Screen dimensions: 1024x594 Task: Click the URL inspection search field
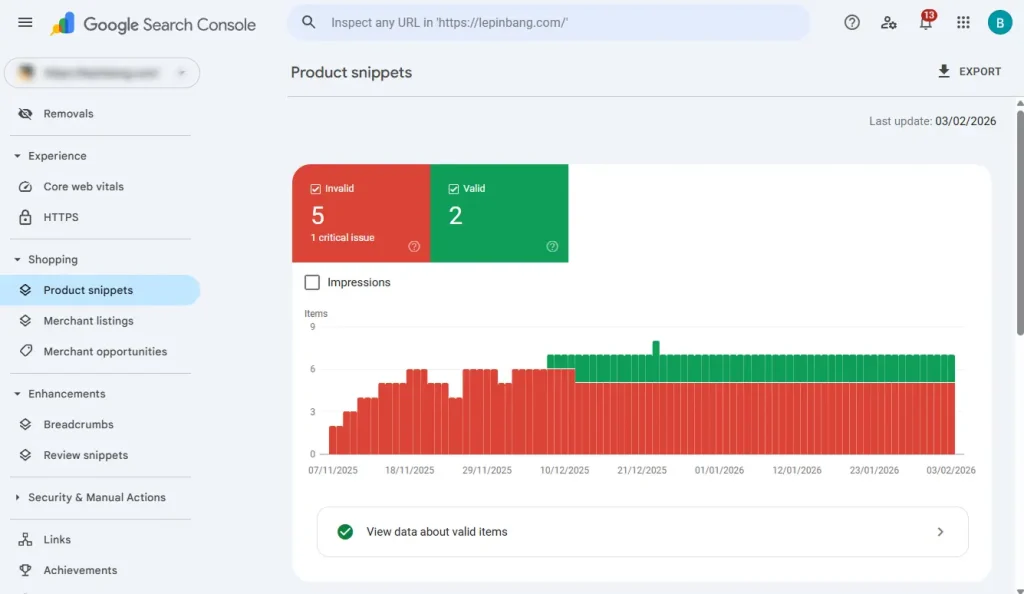(x=560, y=23)
